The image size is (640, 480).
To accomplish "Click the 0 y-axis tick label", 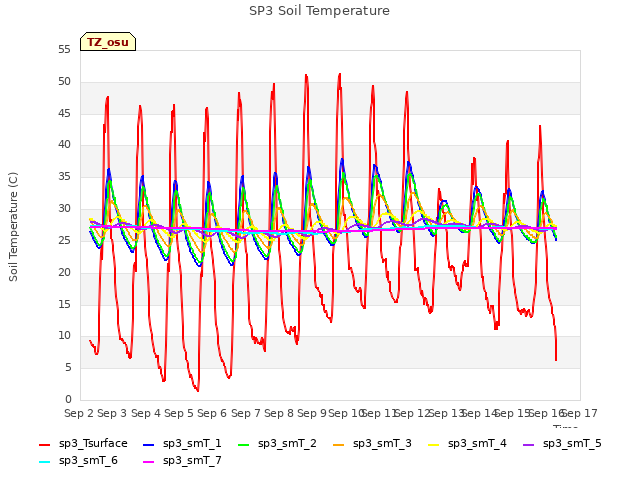I will click(68, 400).
